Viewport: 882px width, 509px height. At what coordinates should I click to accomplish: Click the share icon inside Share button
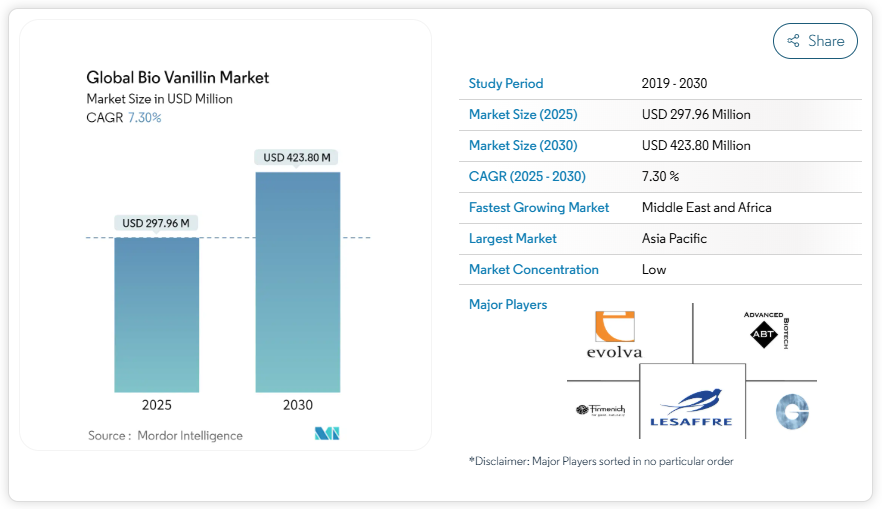click(793, 40)
